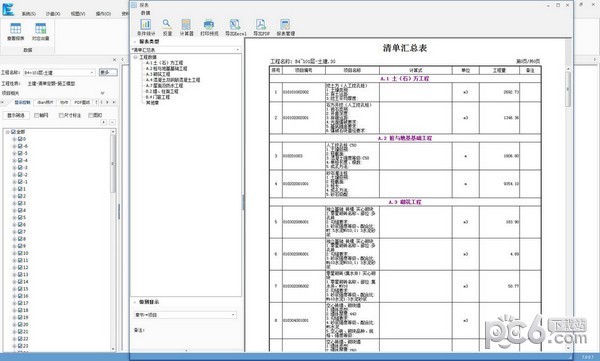Click the 显示筛选 button

coord(16,115)
